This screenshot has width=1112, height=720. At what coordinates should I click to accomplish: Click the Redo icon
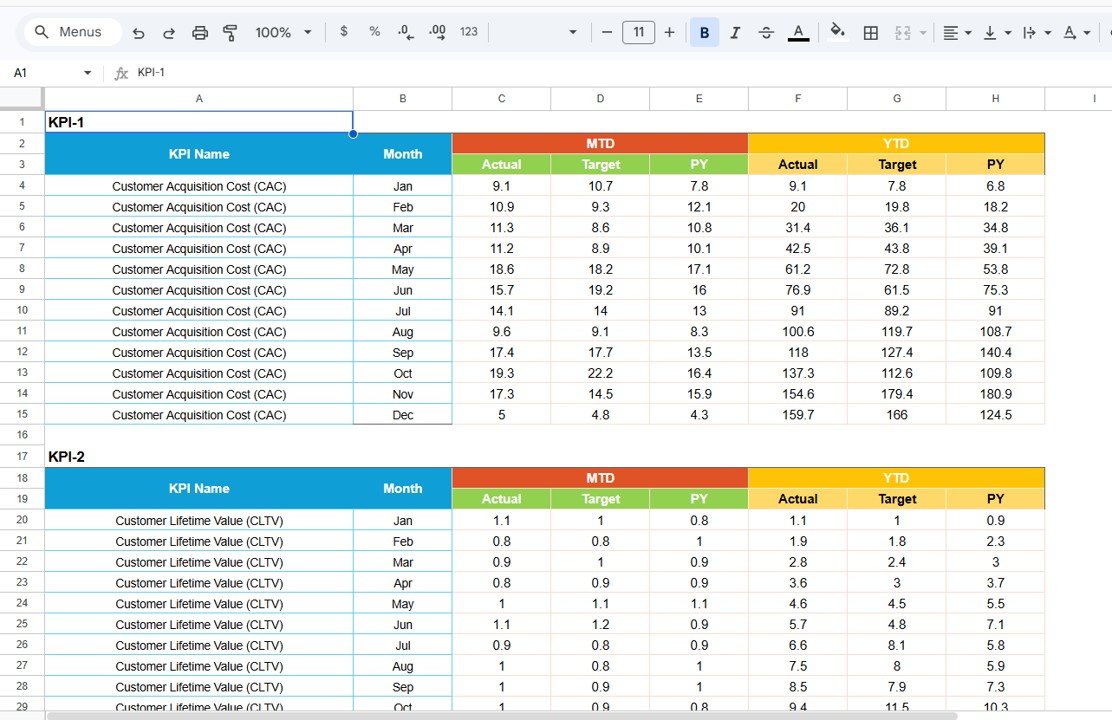(x=168, y=31)
